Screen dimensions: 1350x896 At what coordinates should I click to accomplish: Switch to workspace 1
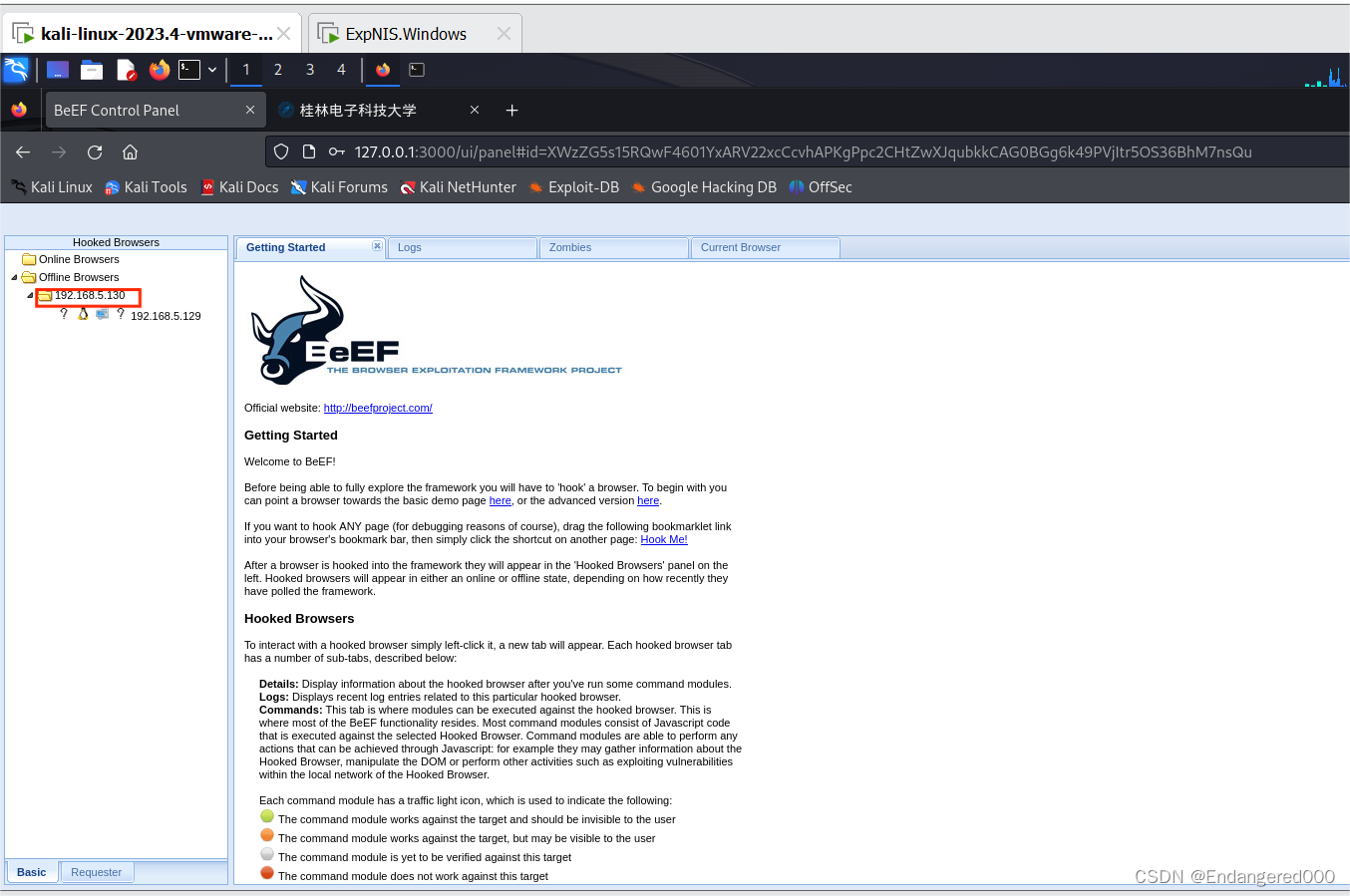(x=246, y=70)
